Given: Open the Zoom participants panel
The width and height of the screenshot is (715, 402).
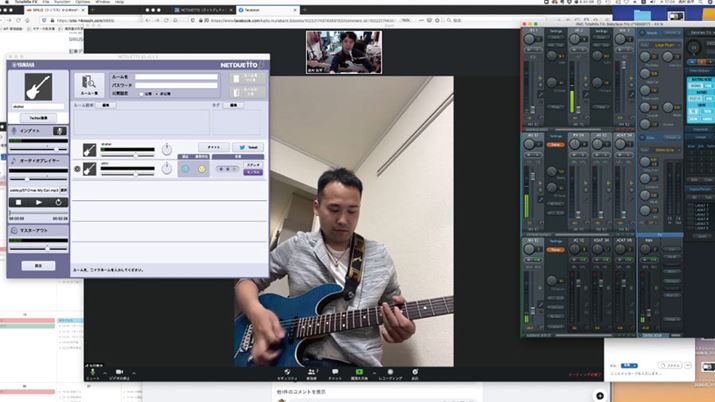Looking at the screenshot, I should (312, 372).
